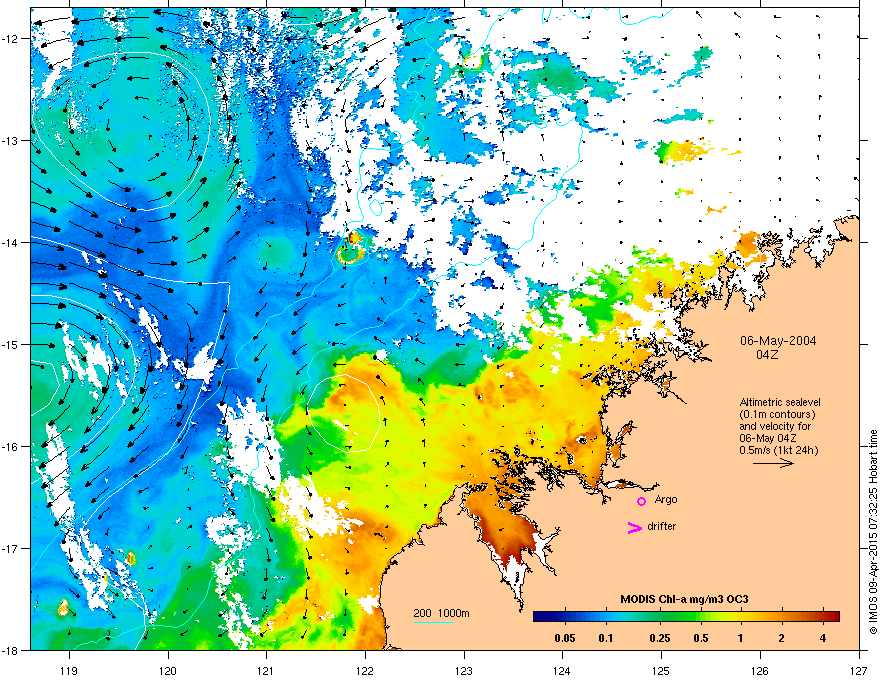Click color bar value 0.5
Image resolution: width=880 pixels, height=680 pixels.
[700, 638]
